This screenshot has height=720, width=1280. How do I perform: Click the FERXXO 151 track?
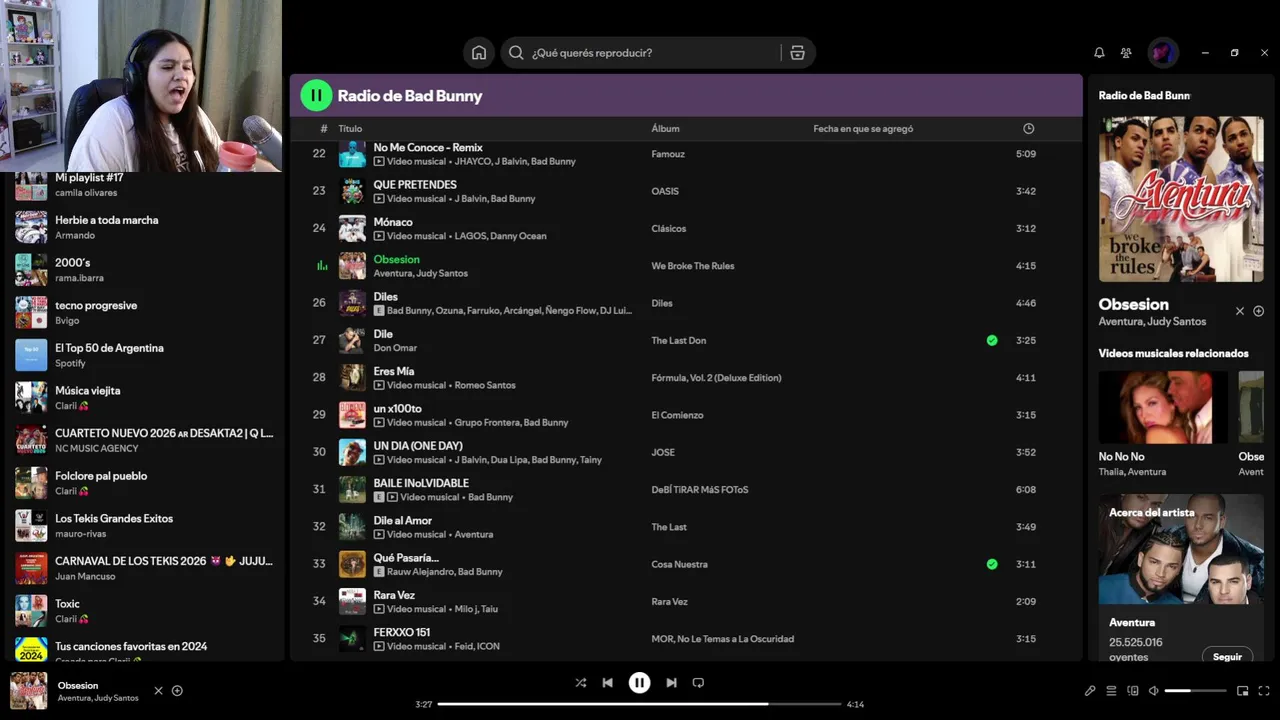click(x=402, y=632)
